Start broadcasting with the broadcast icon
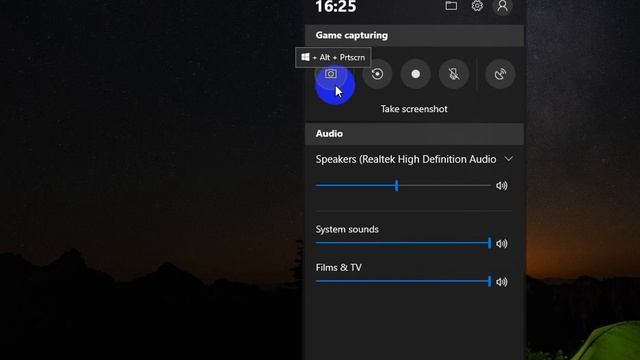The width and height of the screenshot is (640, 360). (x=500, y=74)
